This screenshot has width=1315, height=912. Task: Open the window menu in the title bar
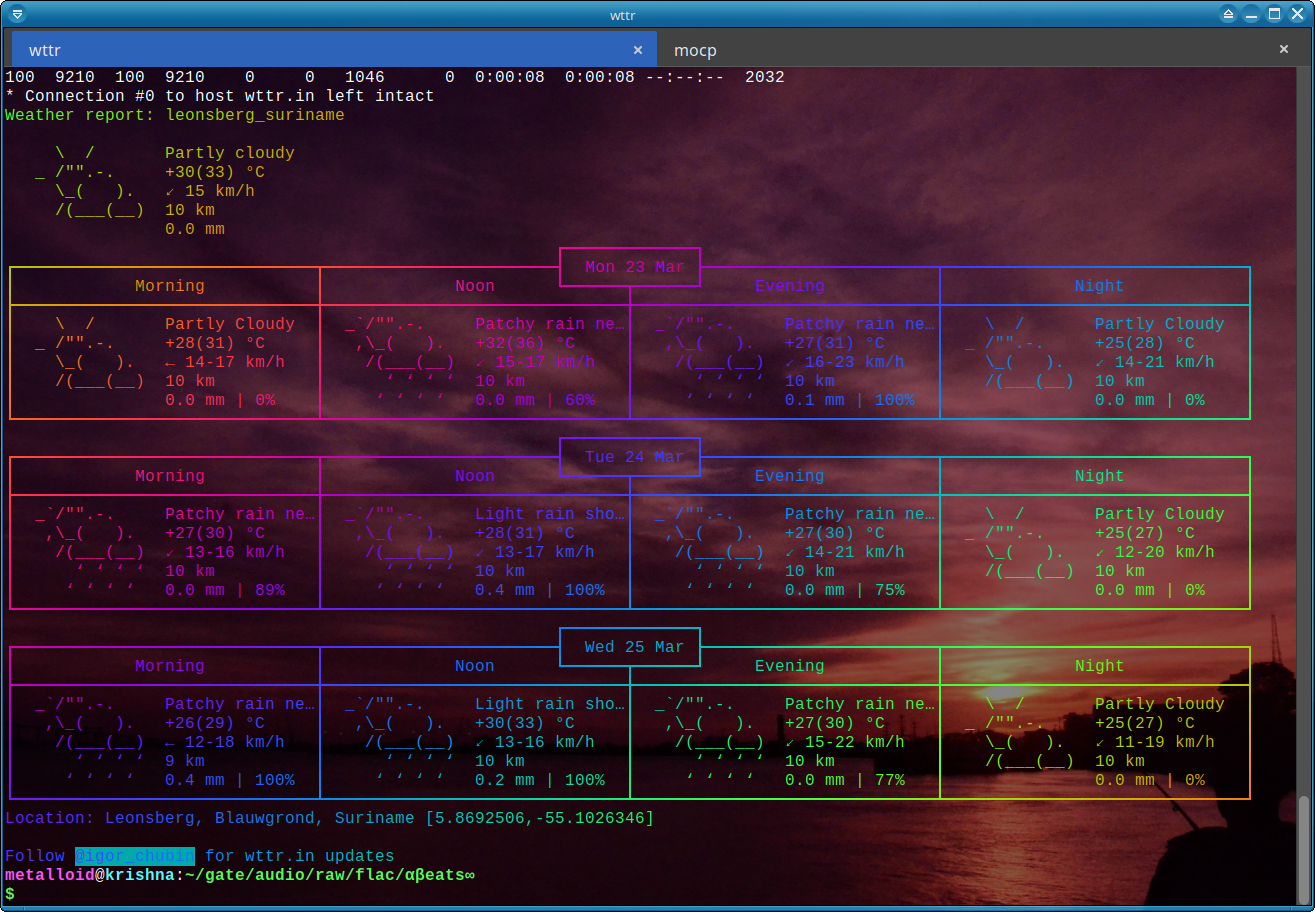[x=16, y=14]
